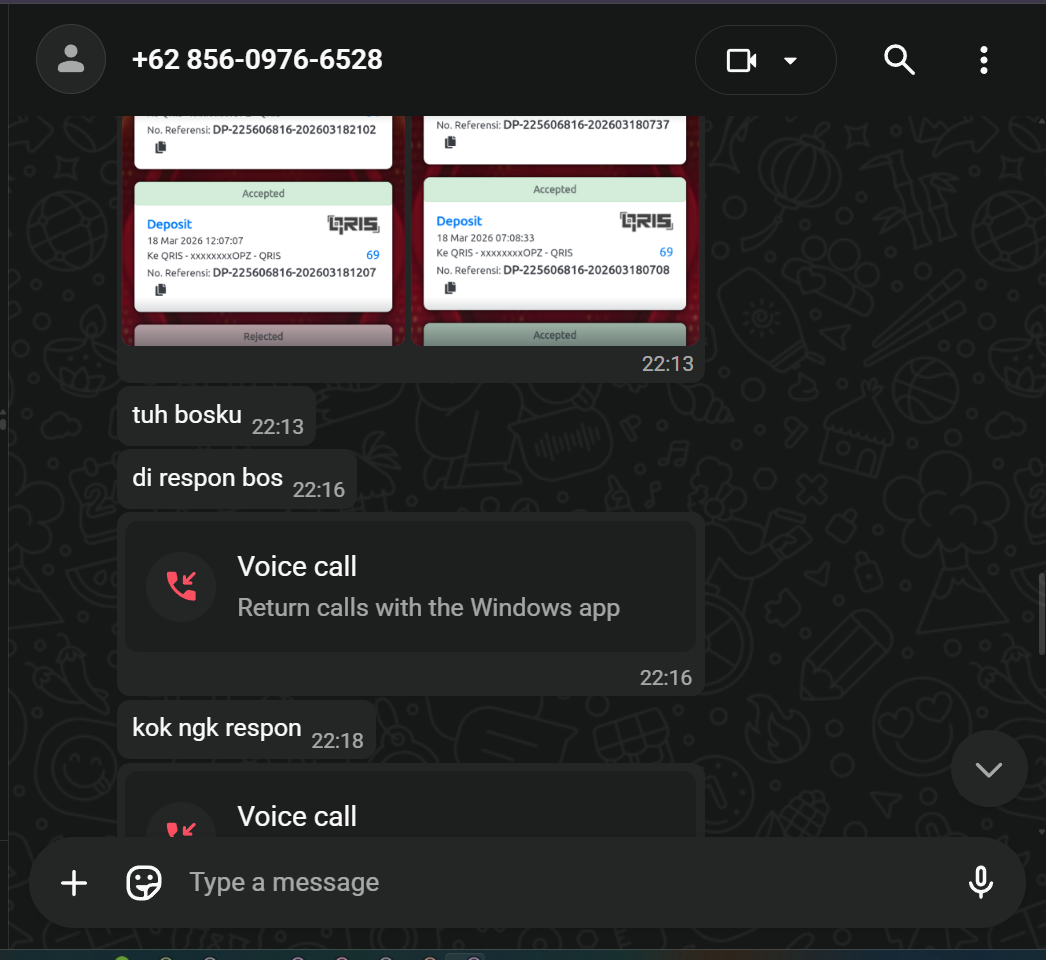Open the three-dot chat menu
The width and height of the screenshot is (1046, 960).
(x=983, y=60)
